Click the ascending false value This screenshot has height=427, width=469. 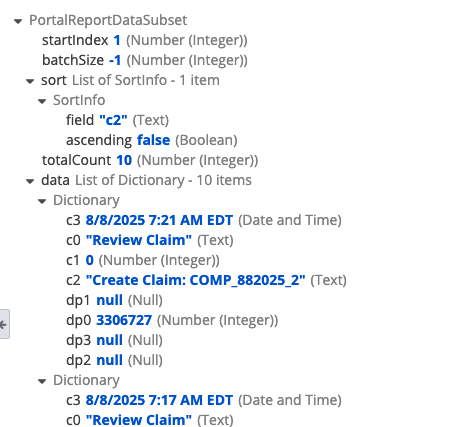click(x=153, y=140)
